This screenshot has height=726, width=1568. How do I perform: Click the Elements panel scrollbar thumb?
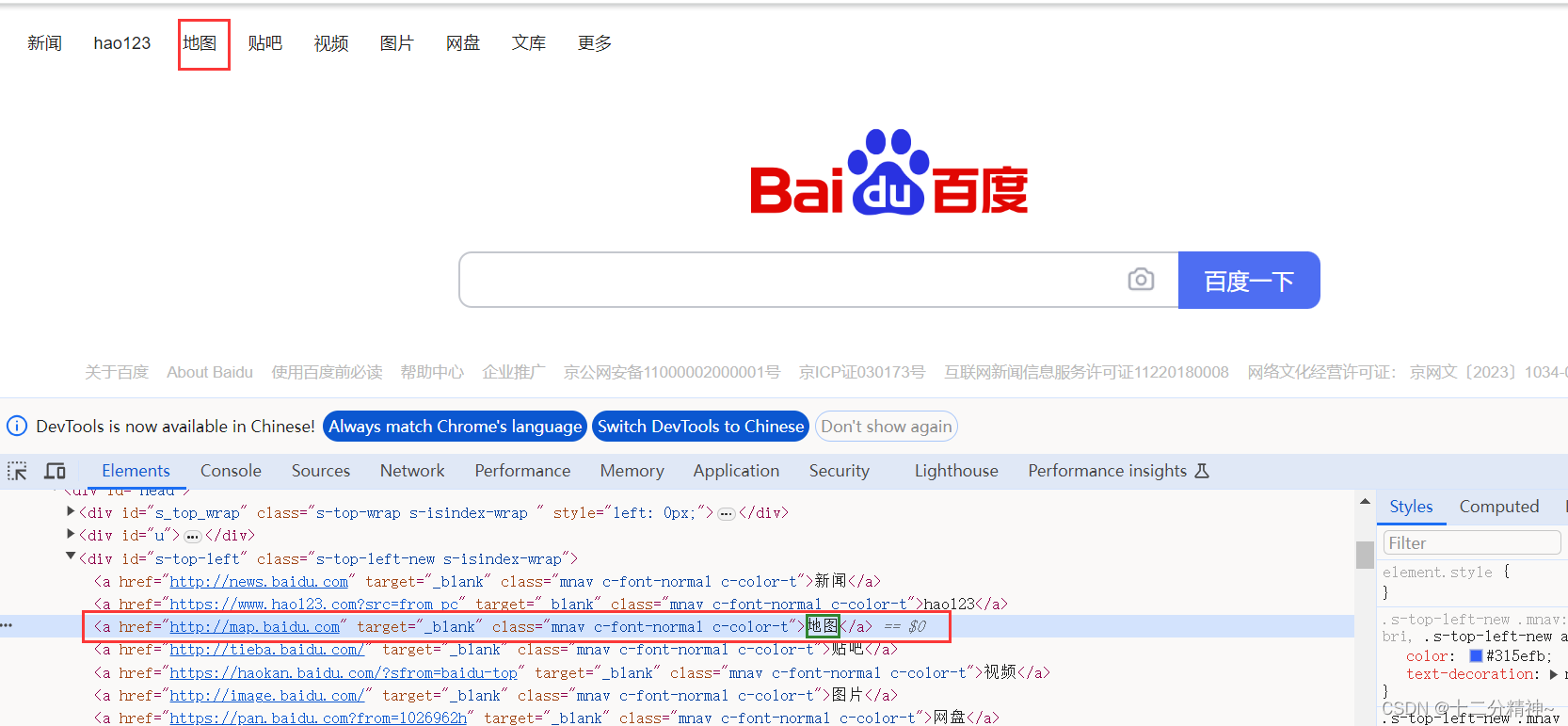pyautogui.click(x=1365, y=555)
